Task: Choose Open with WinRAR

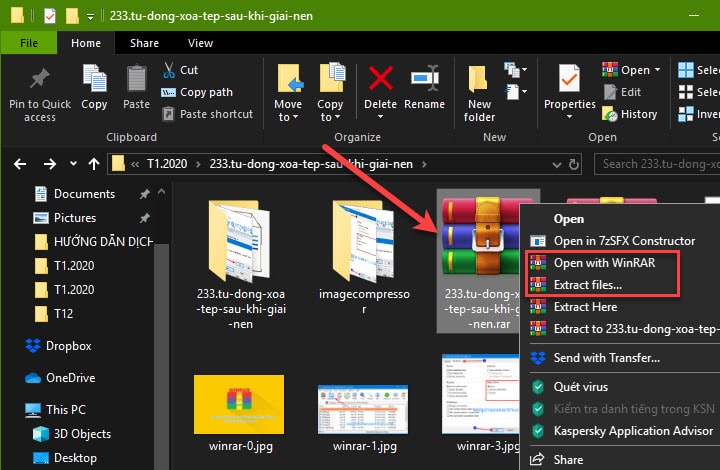Action: [604, 263]
